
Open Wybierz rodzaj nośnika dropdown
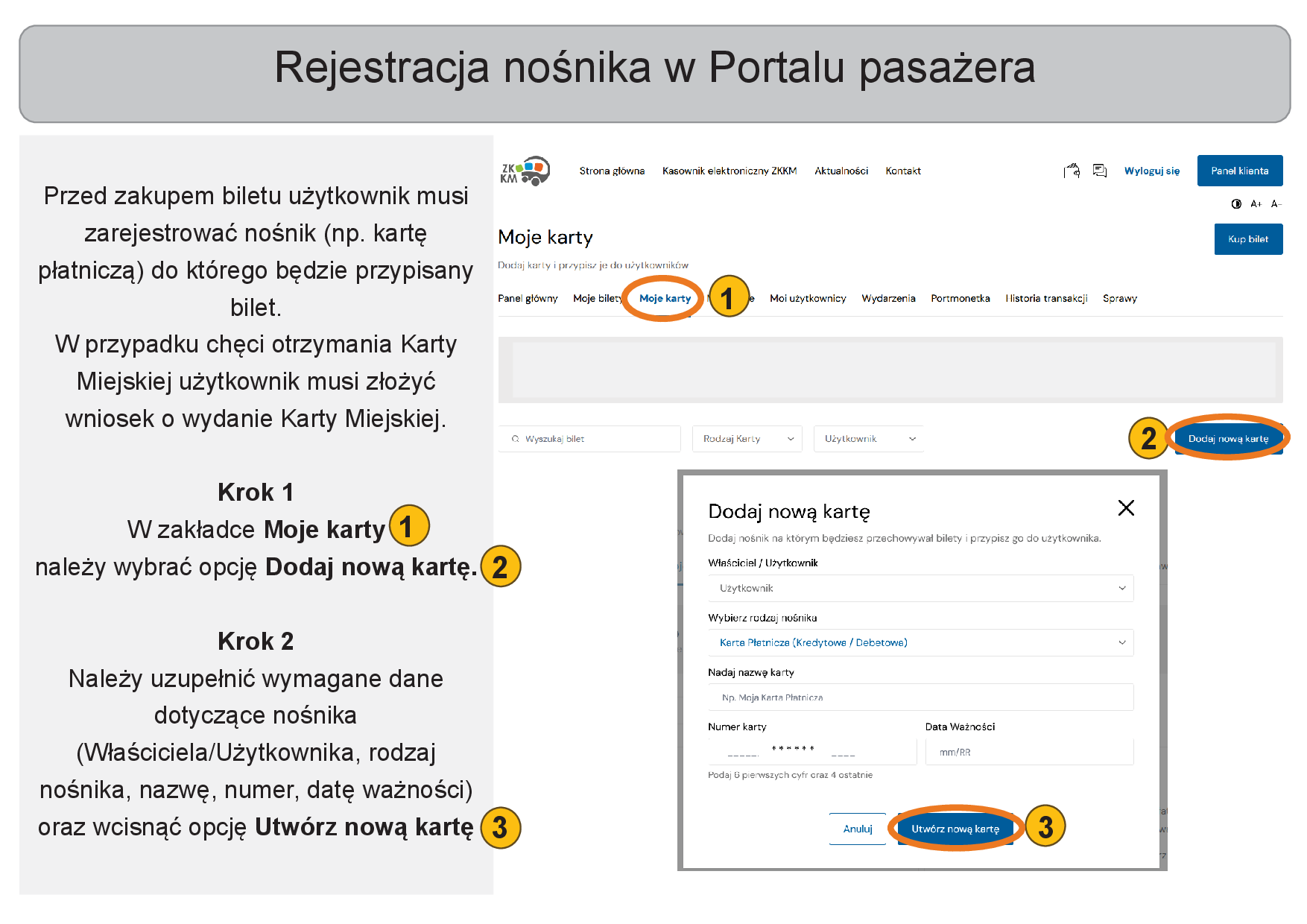coord(921,642)
